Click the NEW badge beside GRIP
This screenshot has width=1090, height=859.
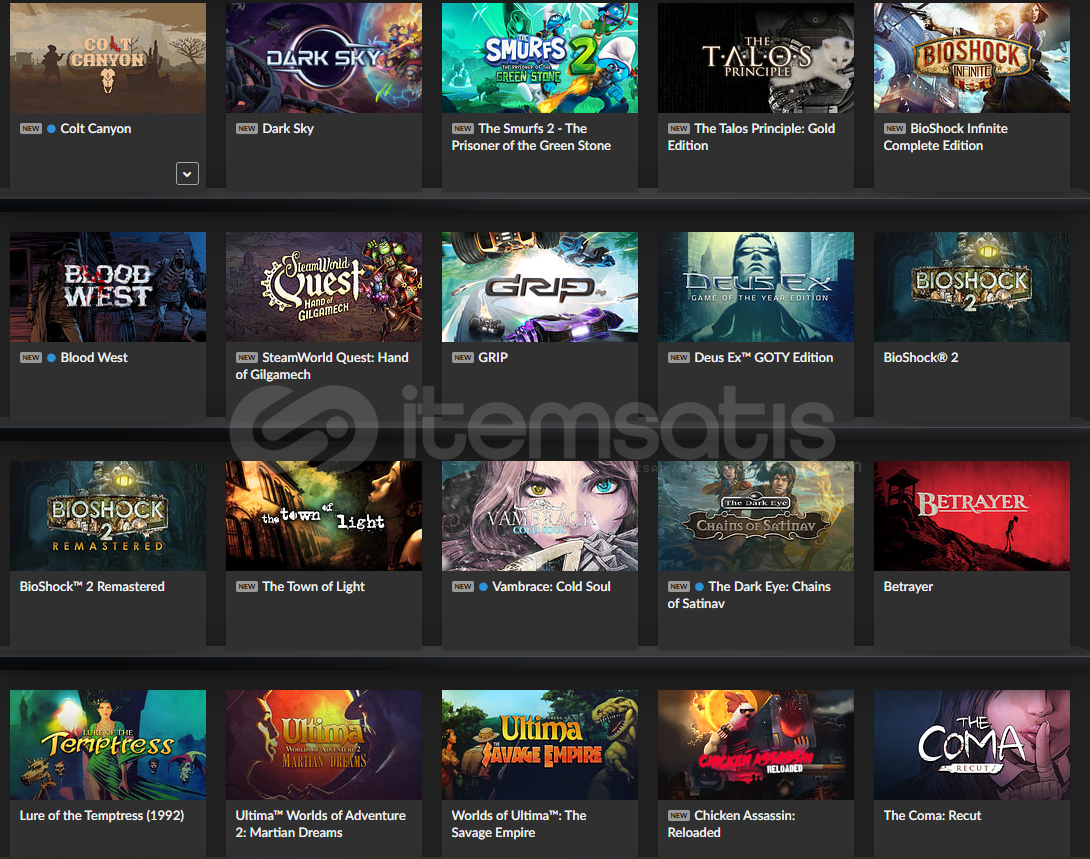click(463, 357)
